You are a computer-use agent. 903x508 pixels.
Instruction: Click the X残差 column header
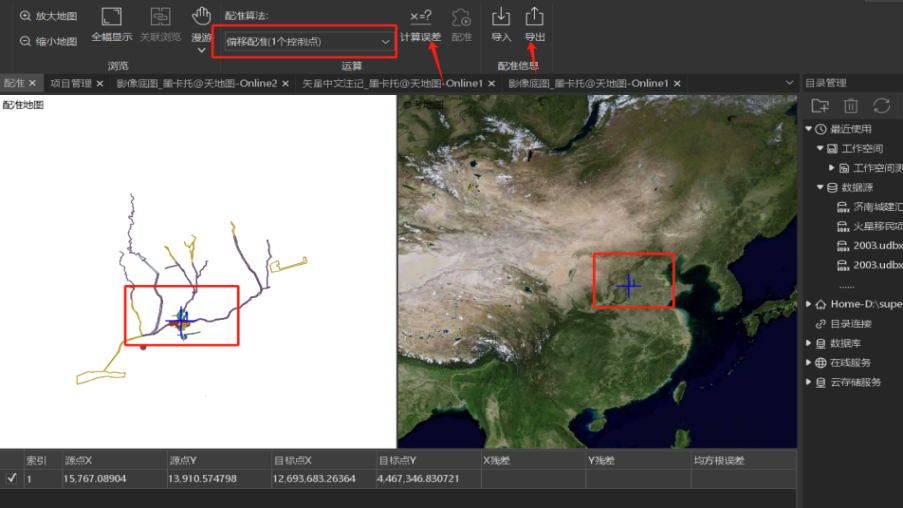tap(533, 460)
